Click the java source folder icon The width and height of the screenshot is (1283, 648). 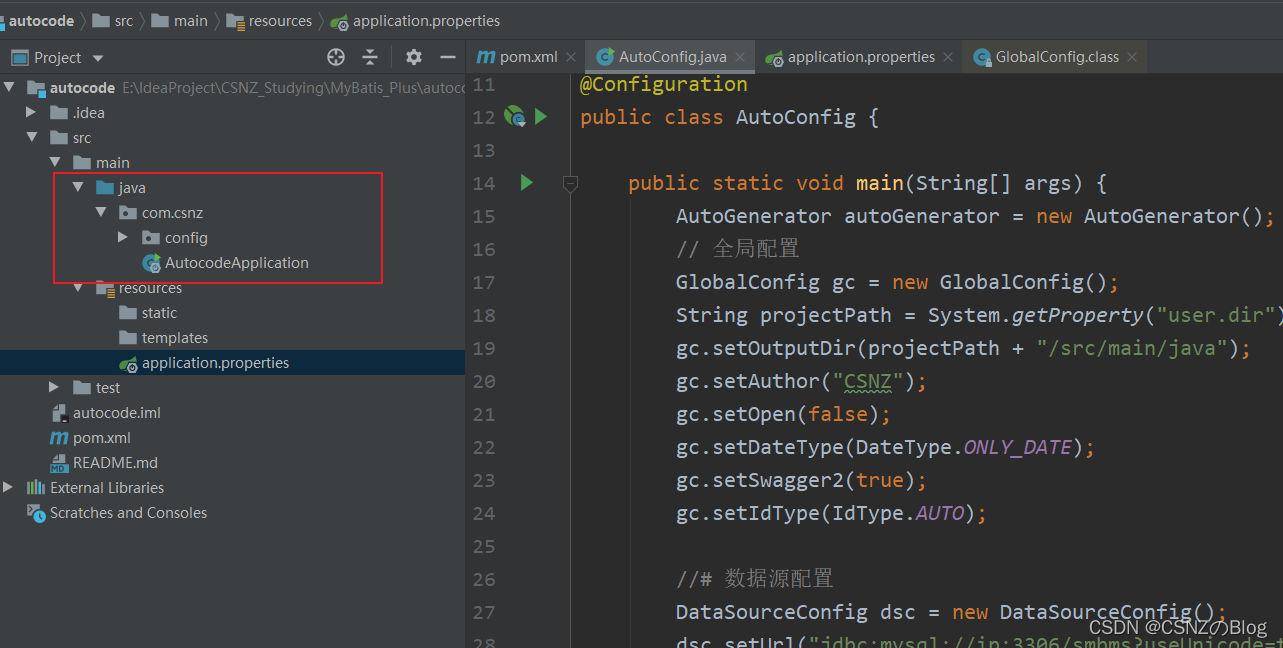pos(105,188)
